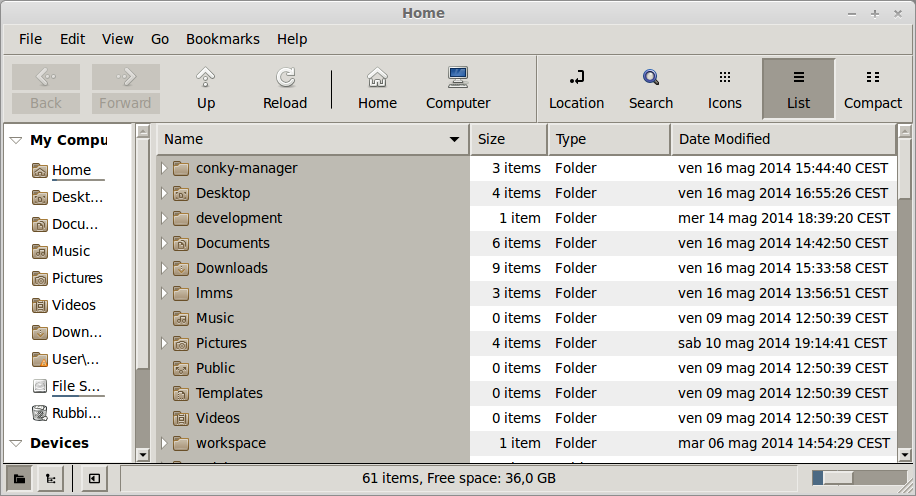
Task: Expand the lmms folder row
Action: 164,293
